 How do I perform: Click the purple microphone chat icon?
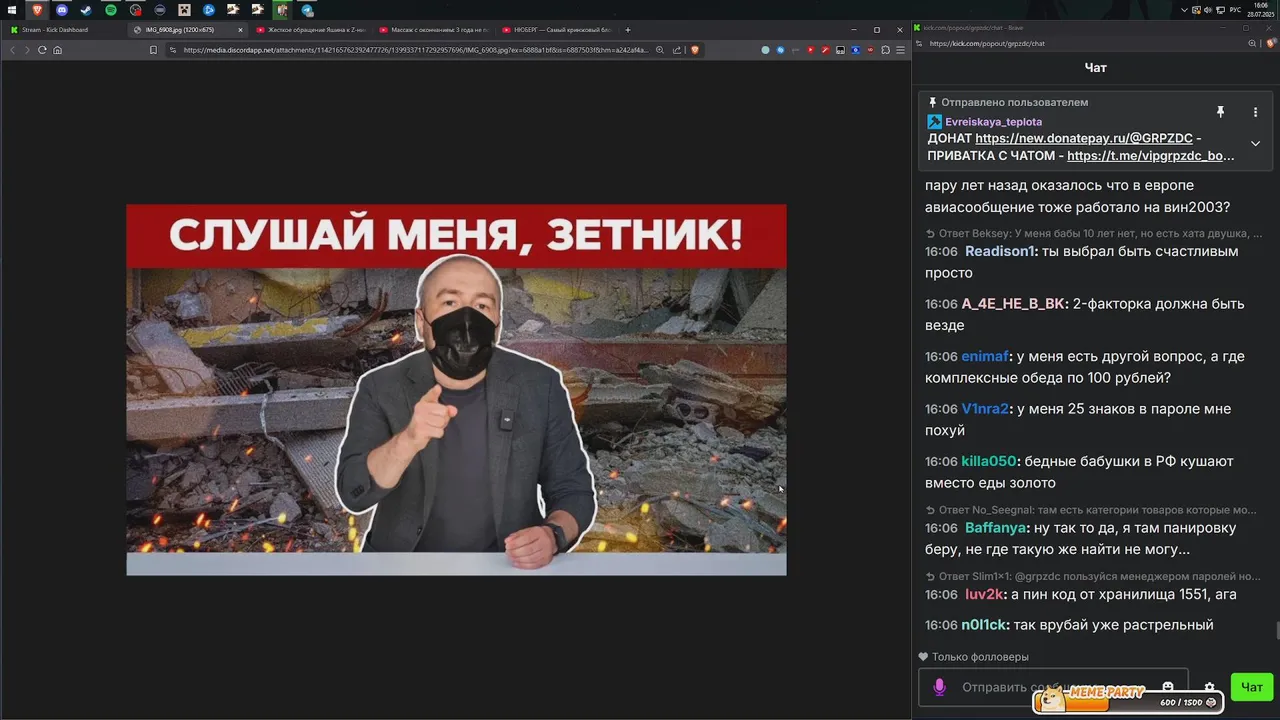[939, 687]
